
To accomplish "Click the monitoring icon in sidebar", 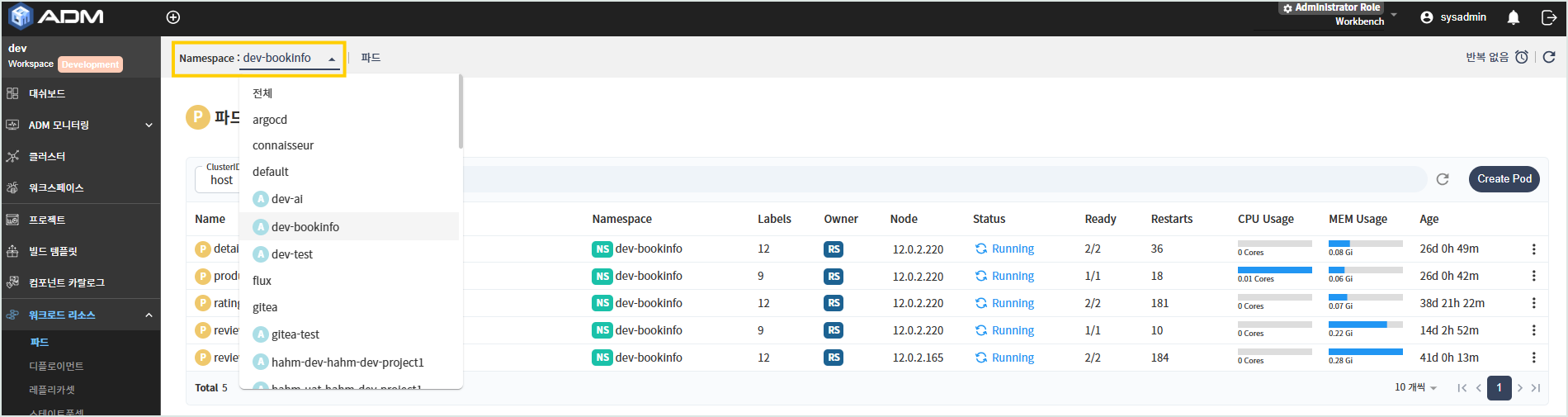I will tap(12, 125).
